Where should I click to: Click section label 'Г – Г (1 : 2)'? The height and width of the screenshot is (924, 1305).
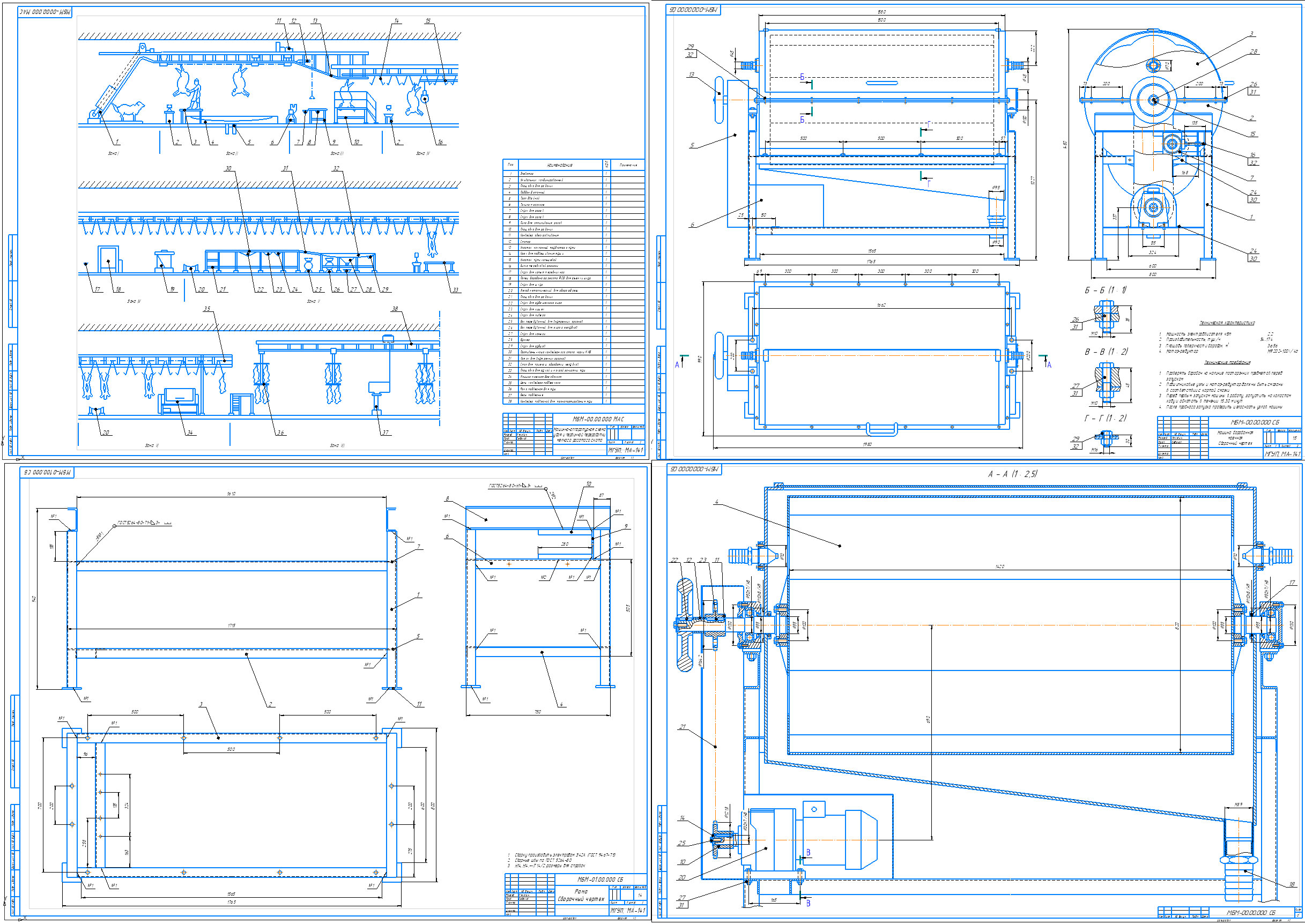point(1104,418)
